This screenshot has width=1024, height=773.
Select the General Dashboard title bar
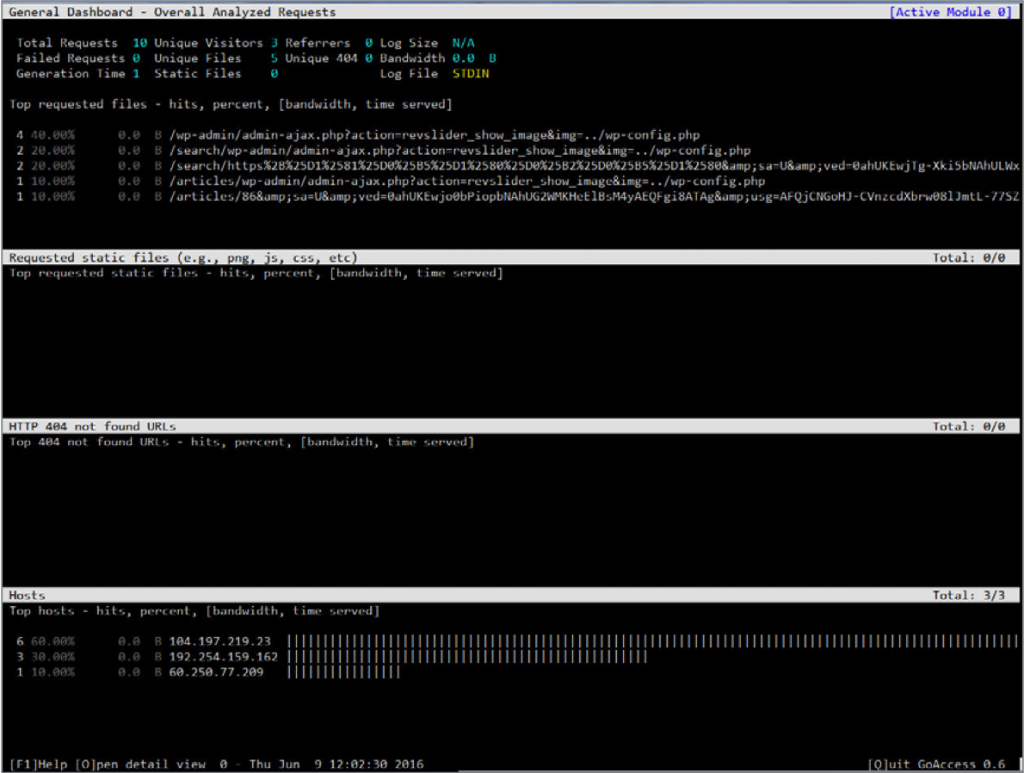tap(512, 12)
